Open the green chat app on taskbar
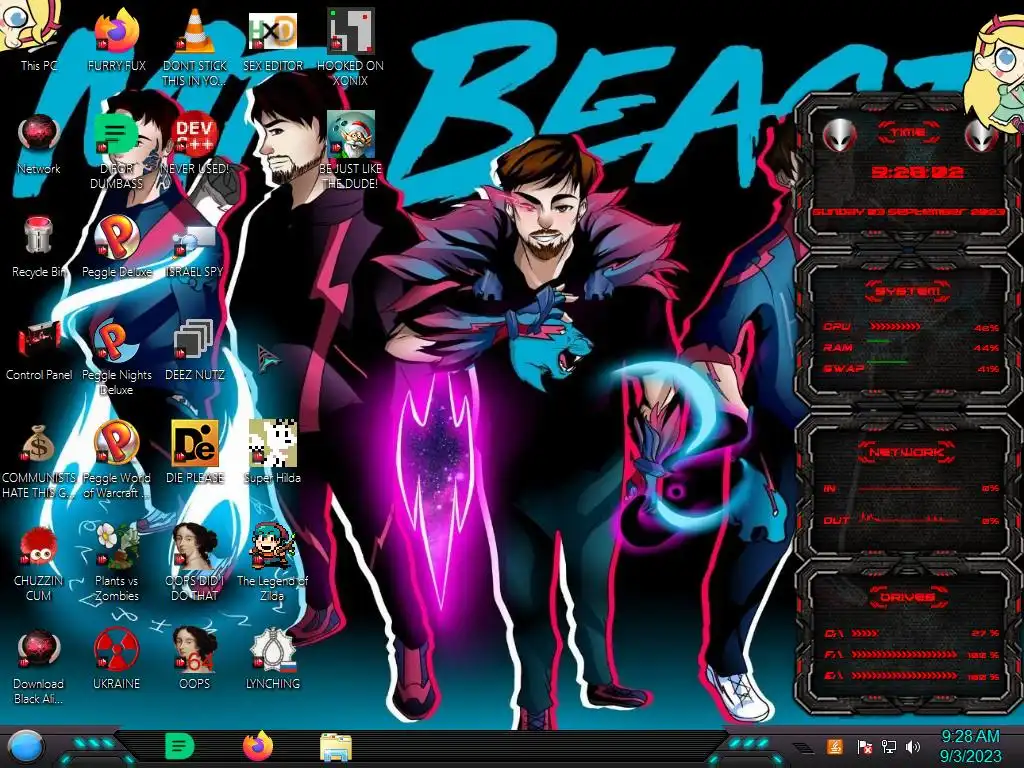The image size is (1024, 768). pos(179,746)
